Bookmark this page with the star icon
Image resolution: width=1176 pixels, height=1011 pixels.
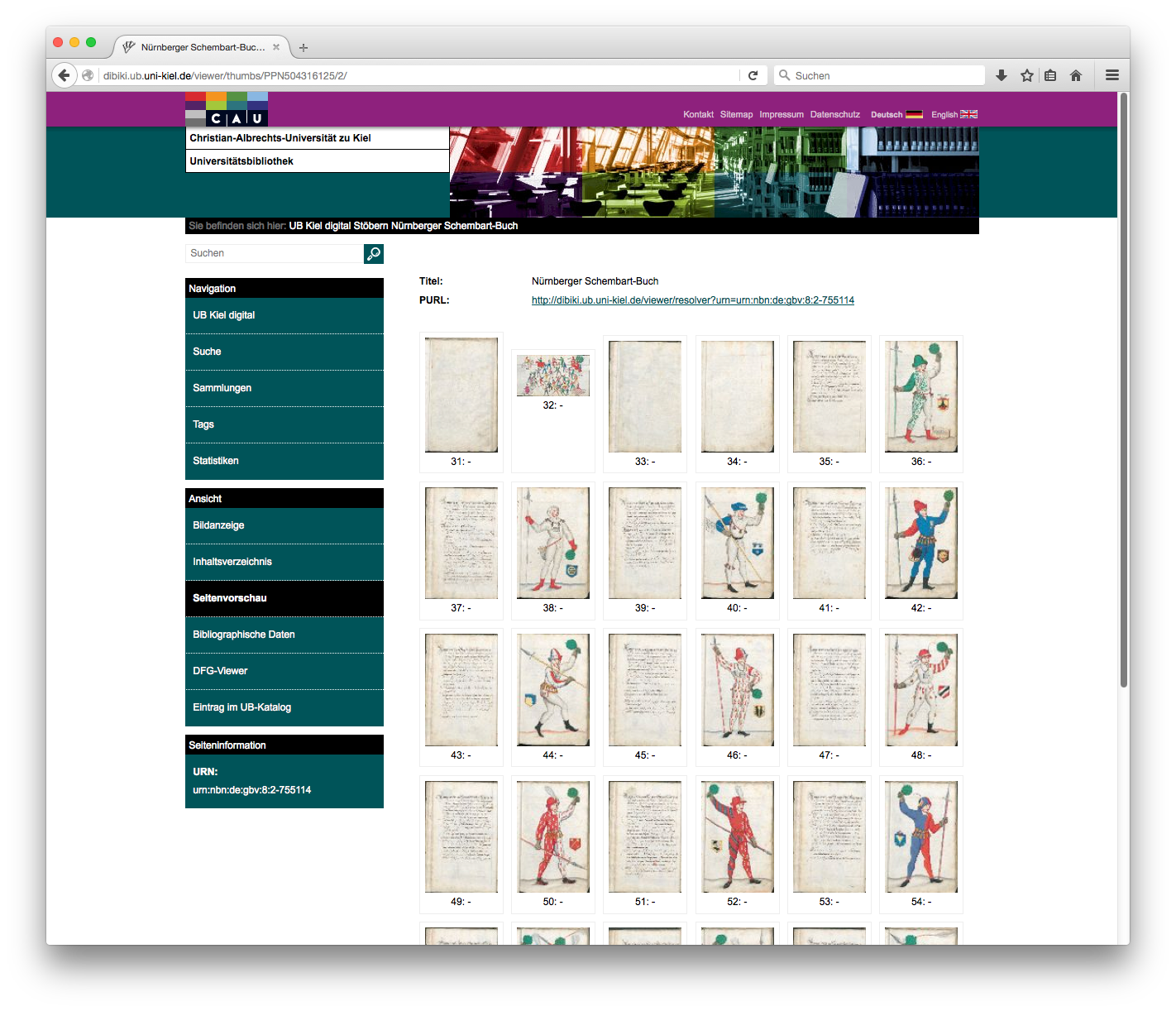click(1027, 75)
